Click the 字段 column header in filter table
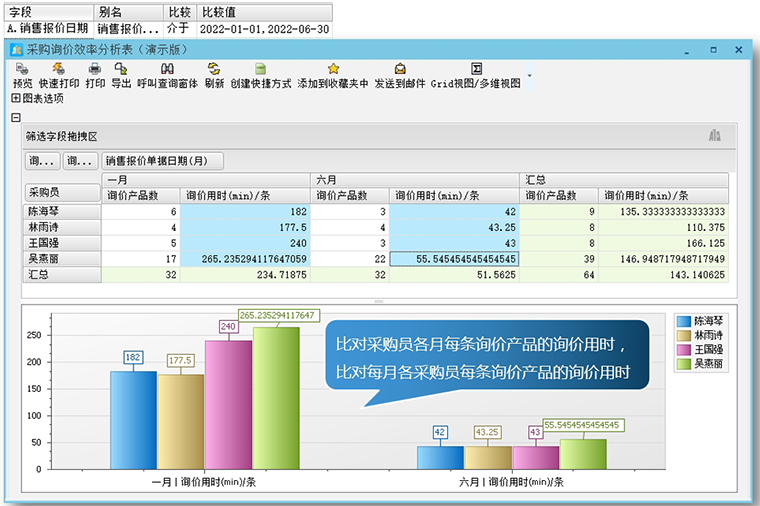Viewport: 760px width, 506px height. (49, 12)
